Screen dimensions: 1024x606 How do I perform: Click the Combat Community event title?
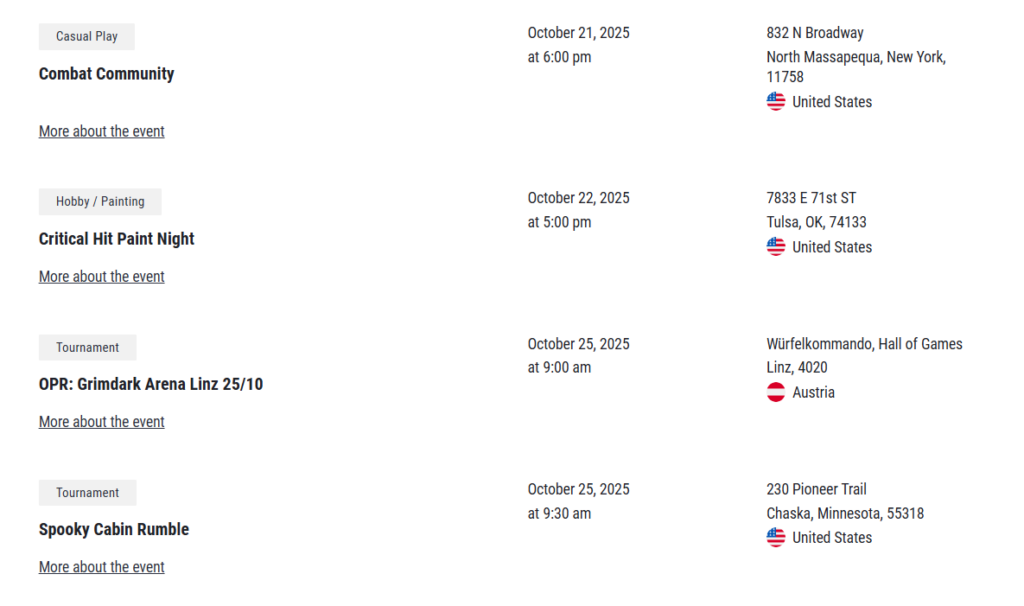(107, 74)
